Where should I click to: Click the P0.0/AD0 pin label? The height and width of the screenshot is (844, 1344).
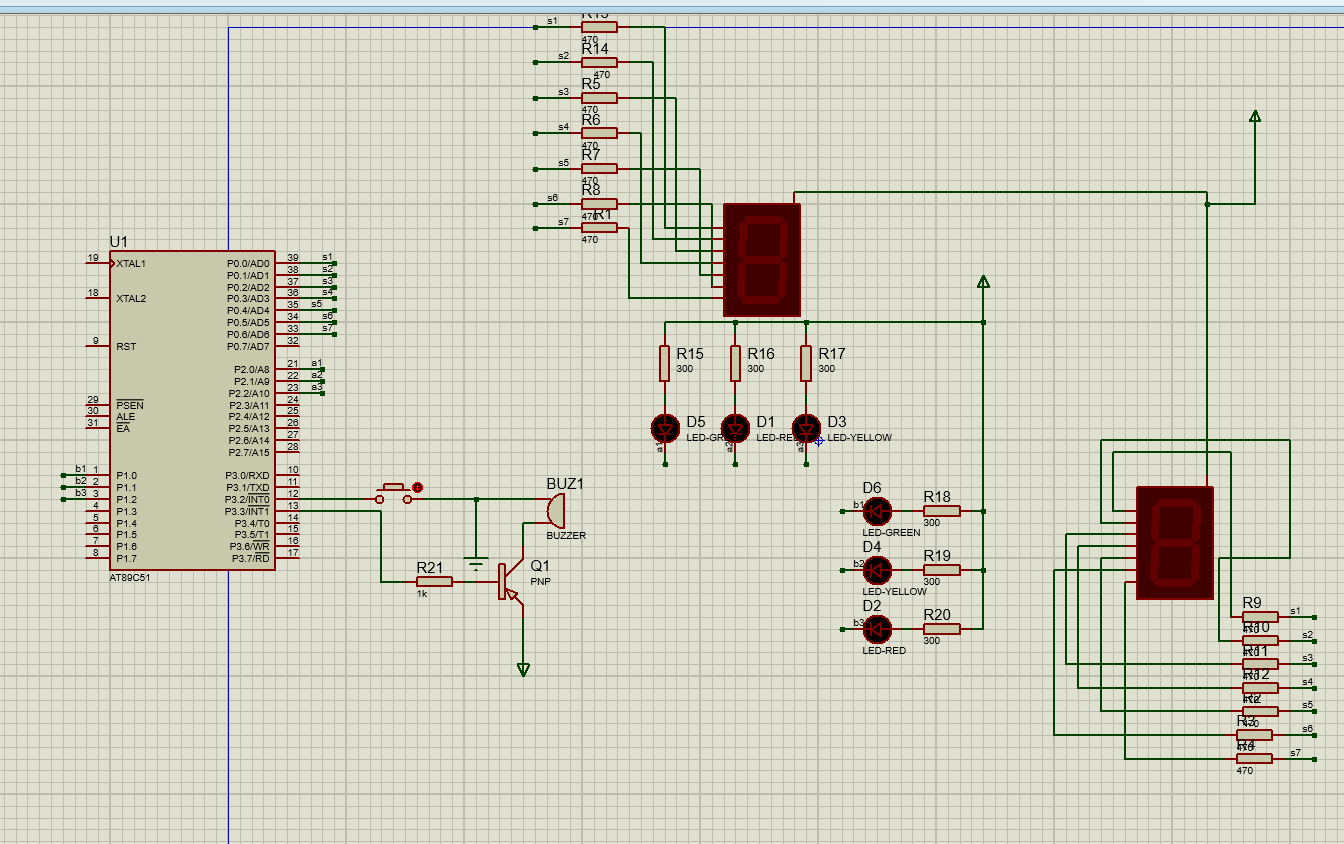[248, 263]
